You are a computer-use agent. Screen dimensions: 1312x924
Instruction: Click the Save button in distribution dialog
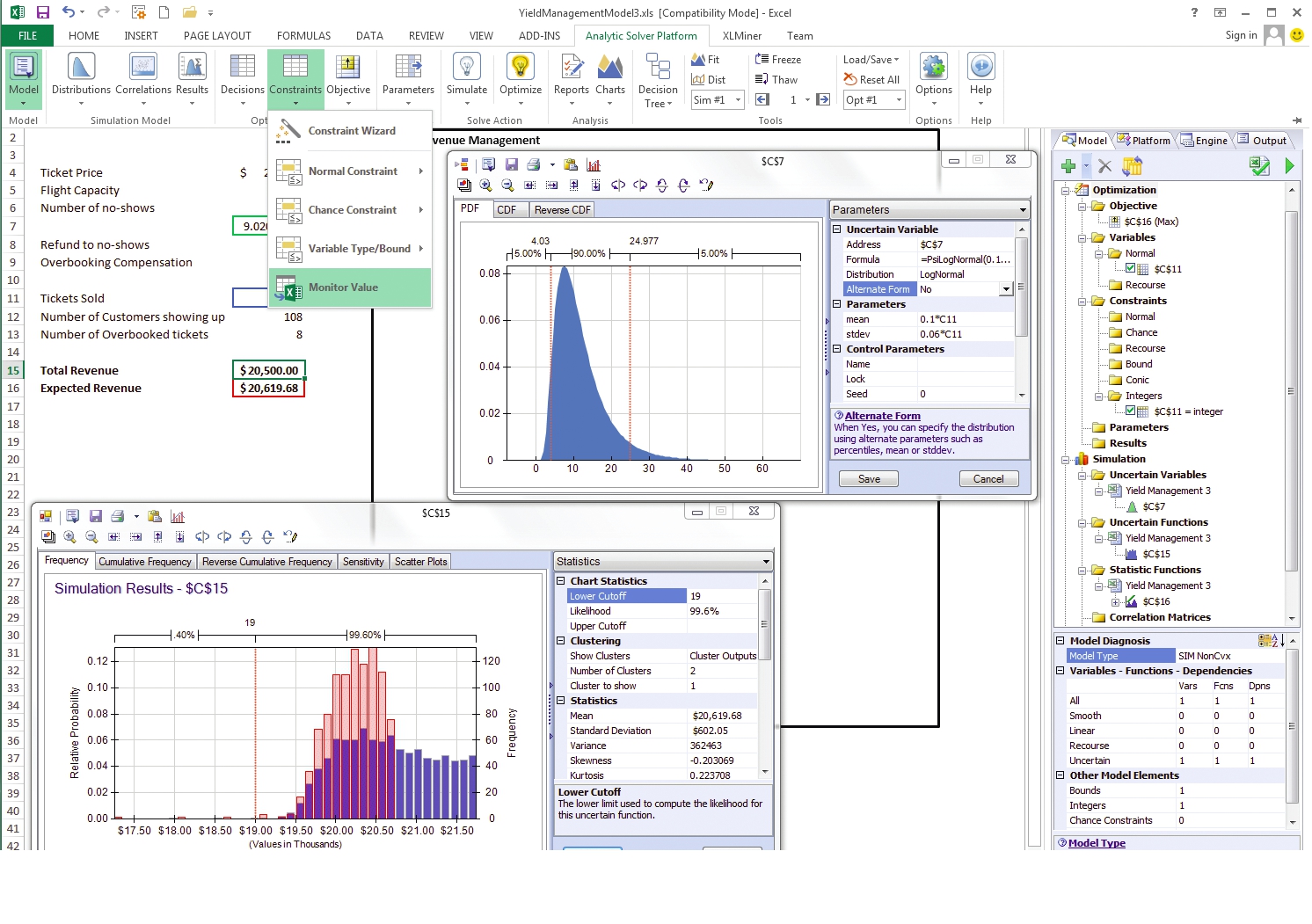point(868,479)
